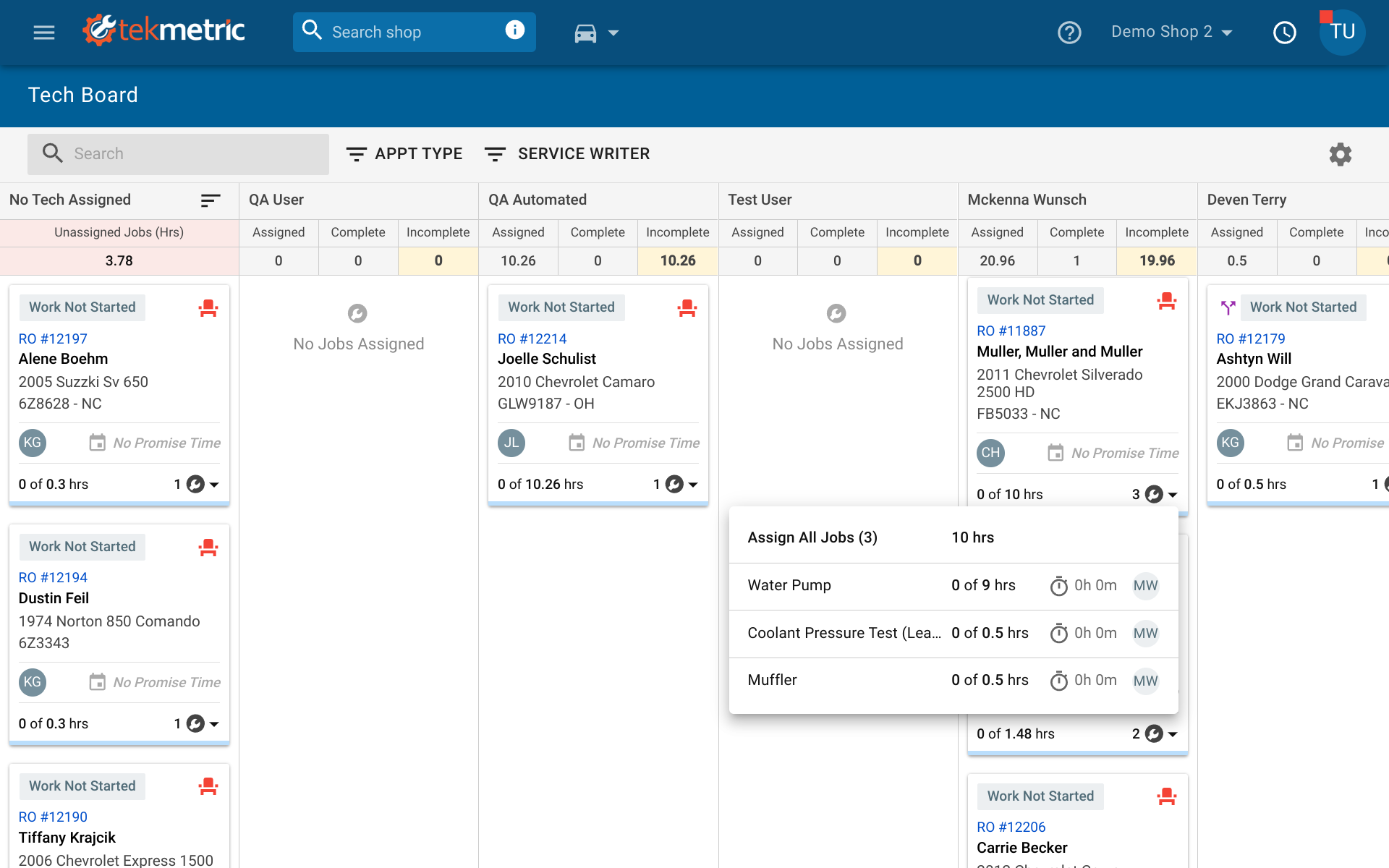Select the Coolant Pressure Test job entry
Image resolution: width=1389 pixels, height=868 pixels.
point(844,633)
